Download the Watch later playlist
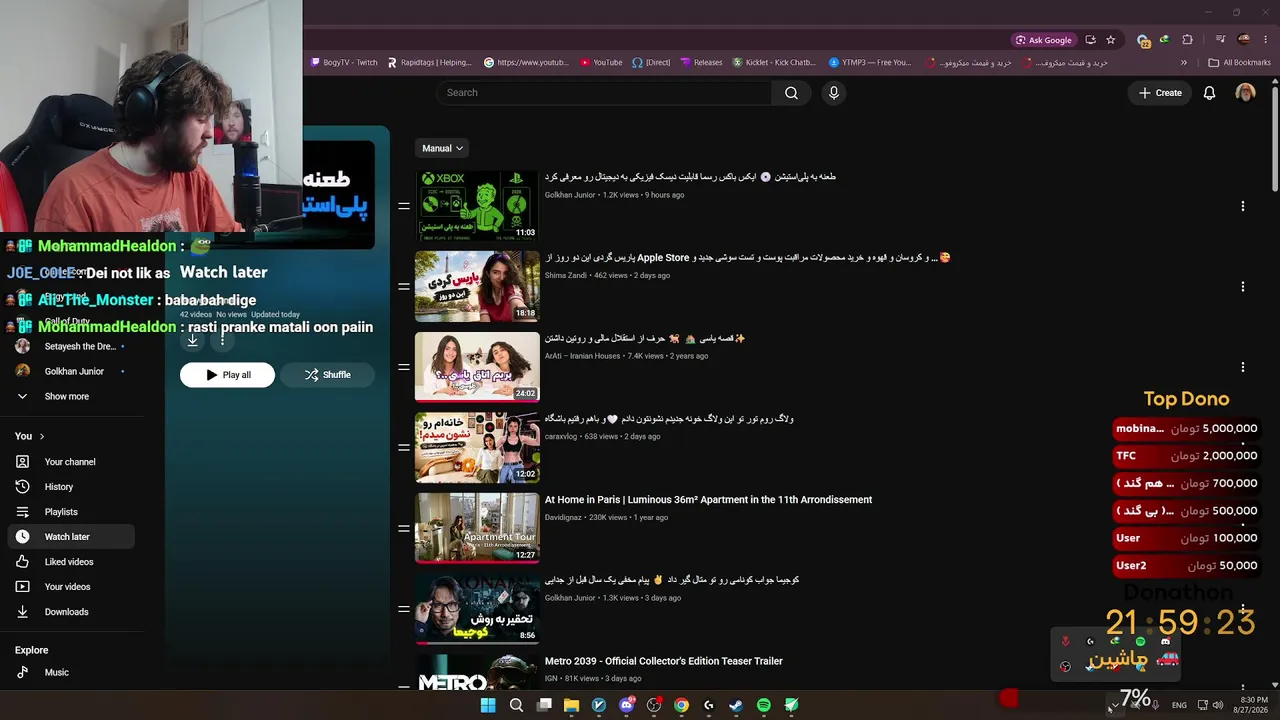Viewport: 1280px width, 720px height. click(193, 341)
